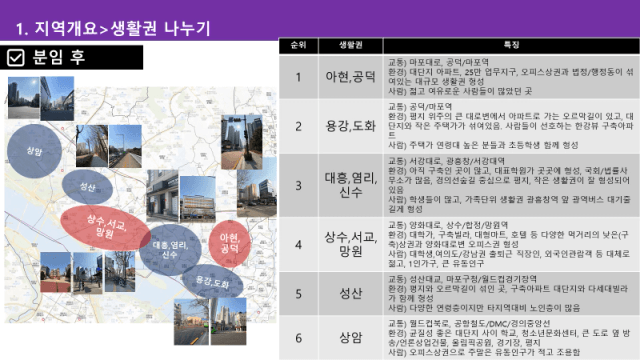Click rank number 2 in the table
The width and height of the screenshot is (640, 360).
298,126
